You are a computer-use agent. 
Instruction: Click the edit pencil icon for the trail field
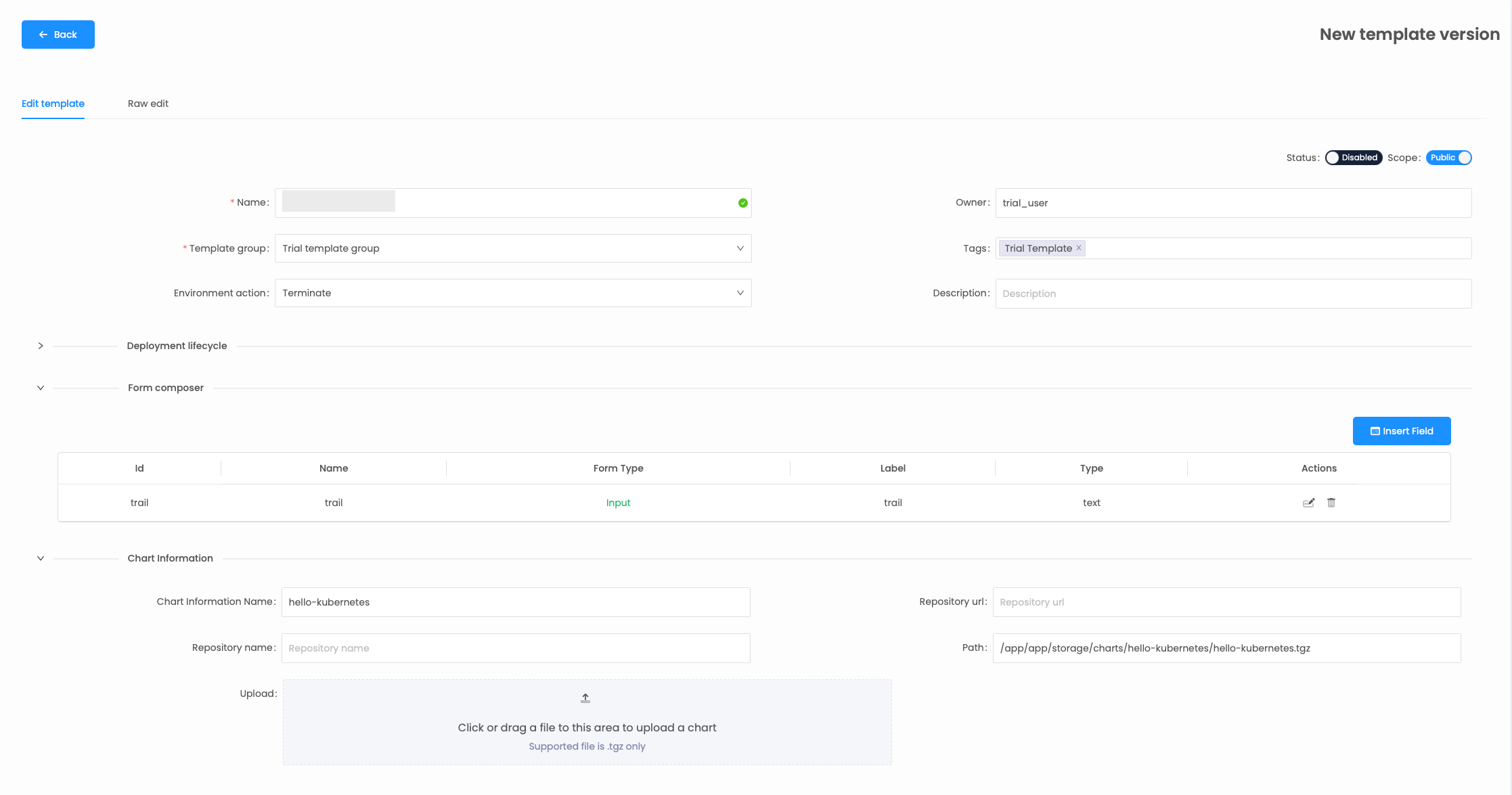(1308, 503)
